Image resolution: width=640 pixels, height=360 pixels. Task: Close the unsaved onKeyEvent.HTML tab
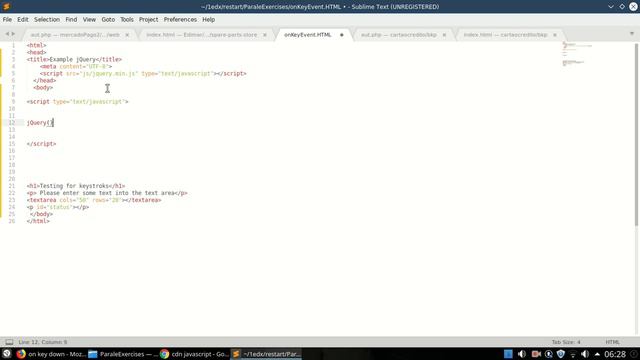342,35
